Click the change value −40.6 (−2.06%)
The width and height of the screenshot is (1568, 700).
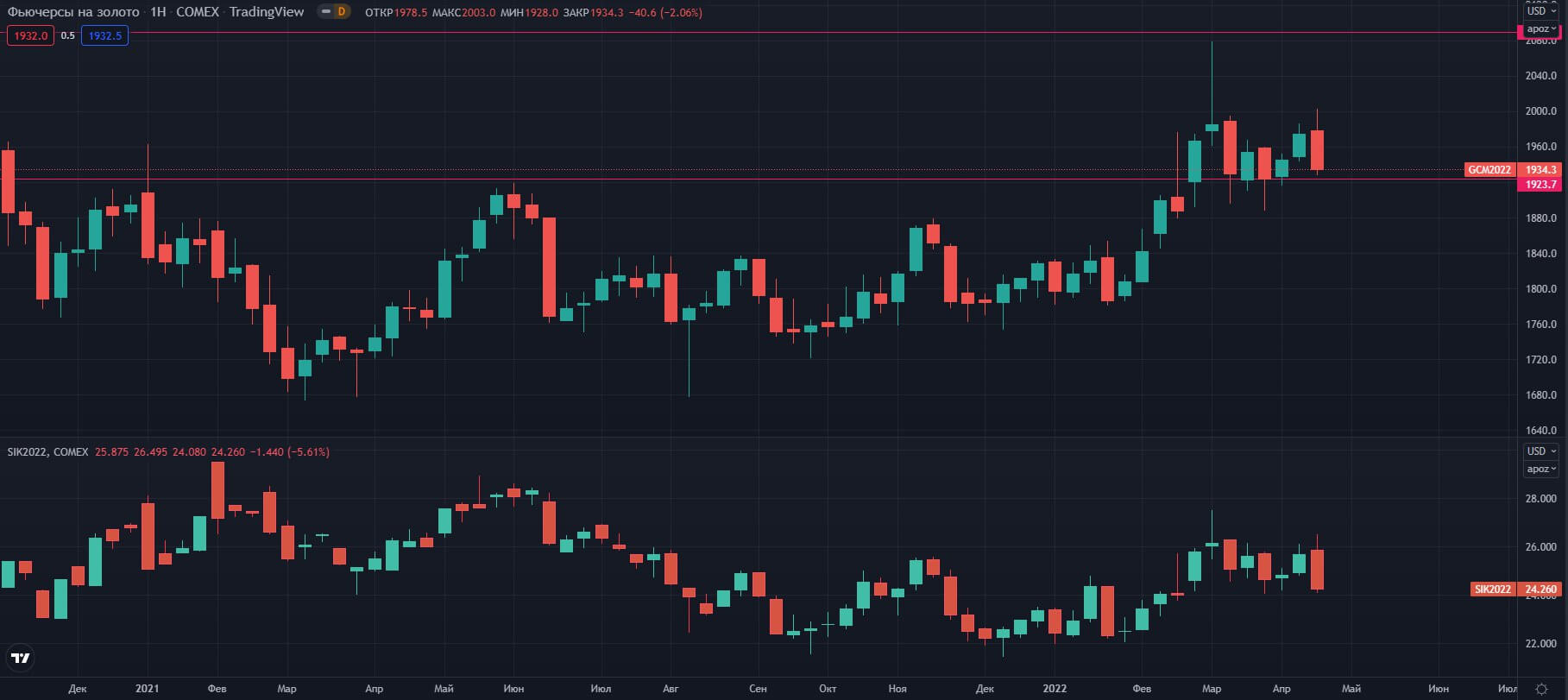(665, 12)
